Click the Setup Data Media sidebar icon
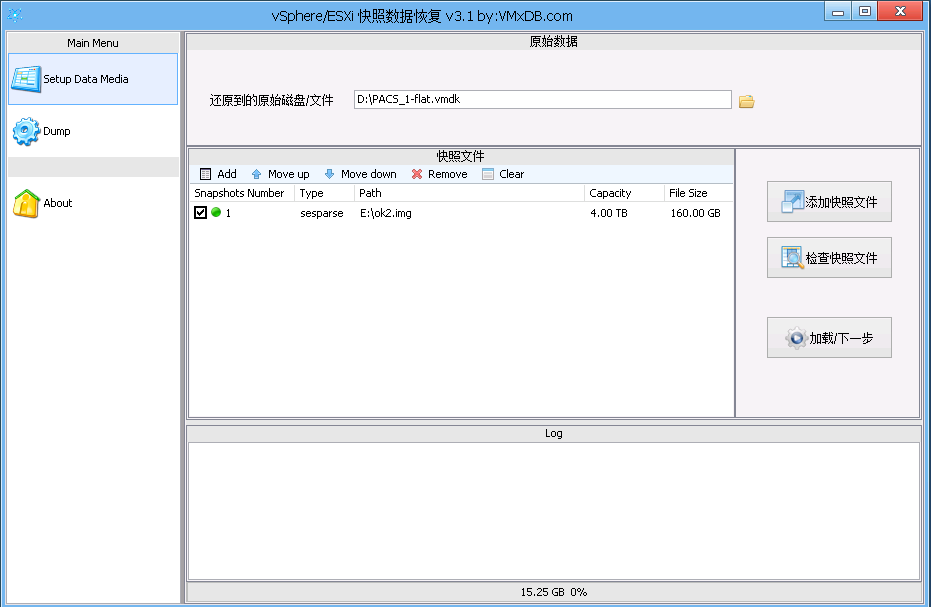The image size is (931, 607). pyautogui.click(x=26, y=79)
